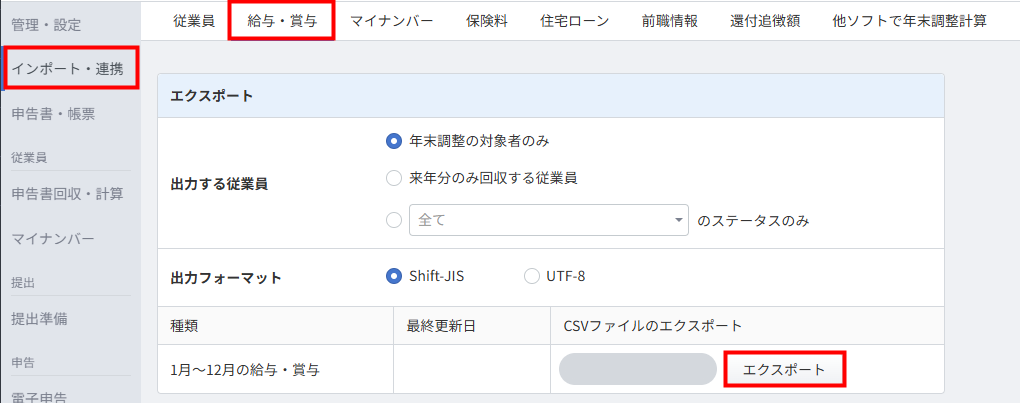
Task: Open the 前職情報 tab
Action: coord(670,20)
